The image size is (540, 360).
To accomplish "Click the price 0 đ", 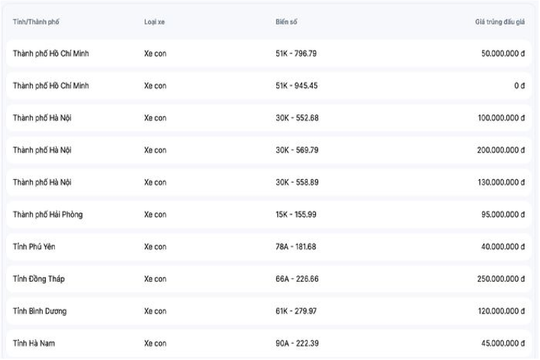I will tap(520, 86).
